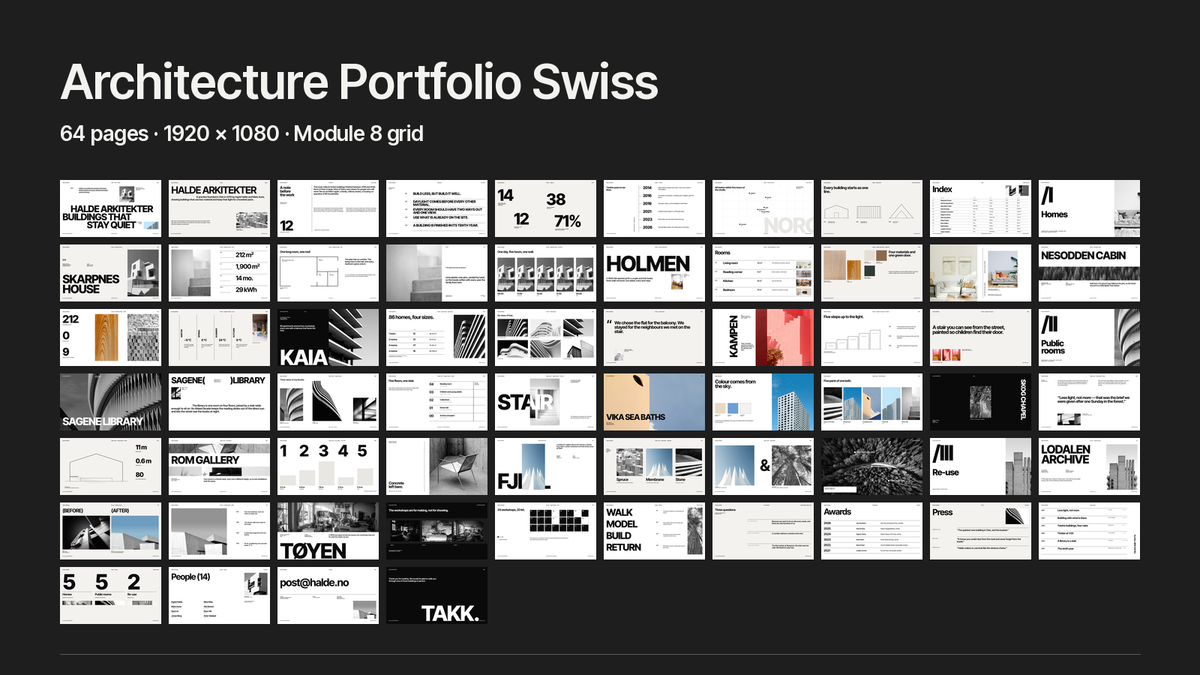Select 'Five parts of one bath' slide

pos(871,402)
